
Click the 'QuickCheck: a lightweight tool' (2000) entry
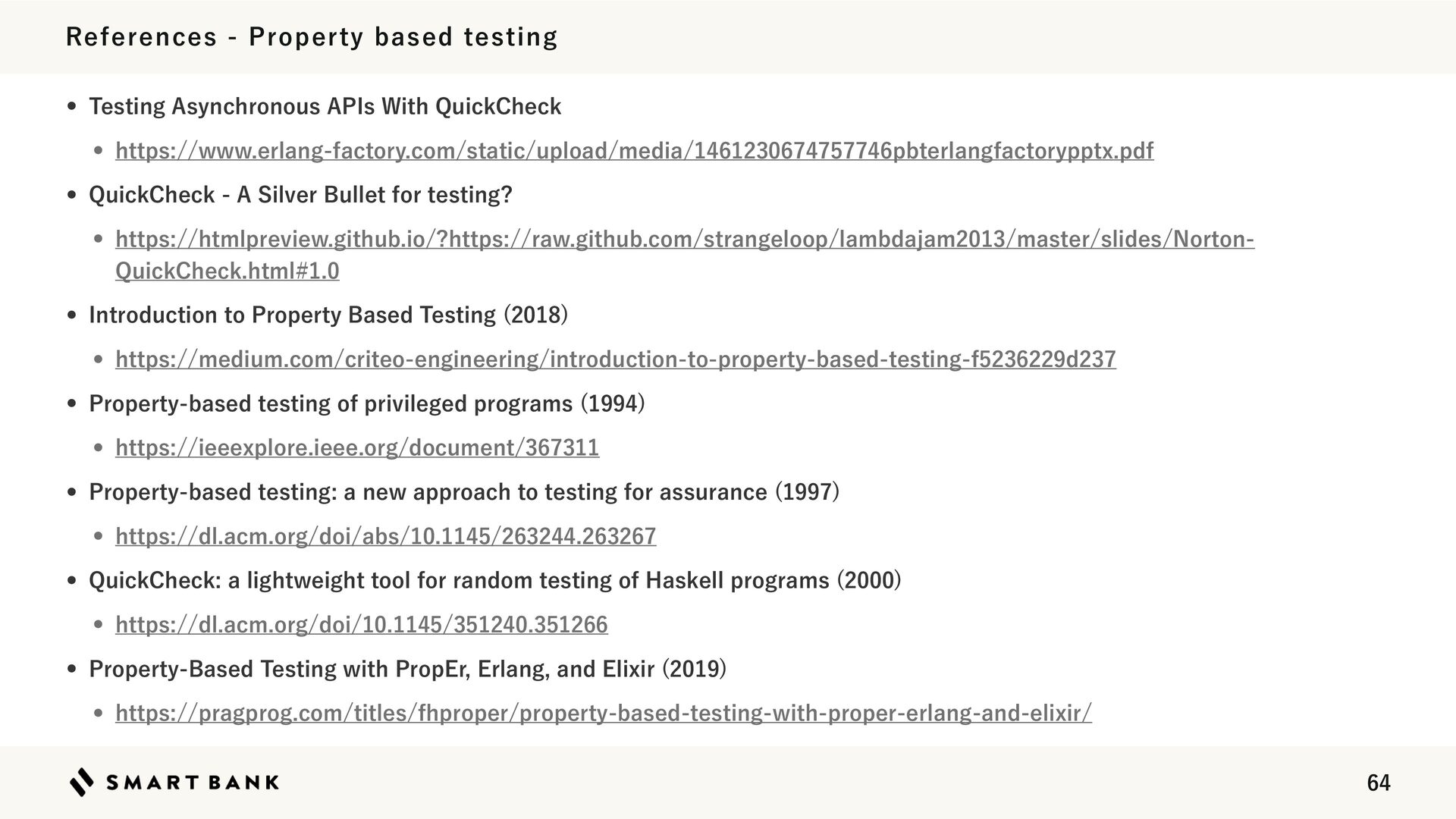[x=494, y=580]
